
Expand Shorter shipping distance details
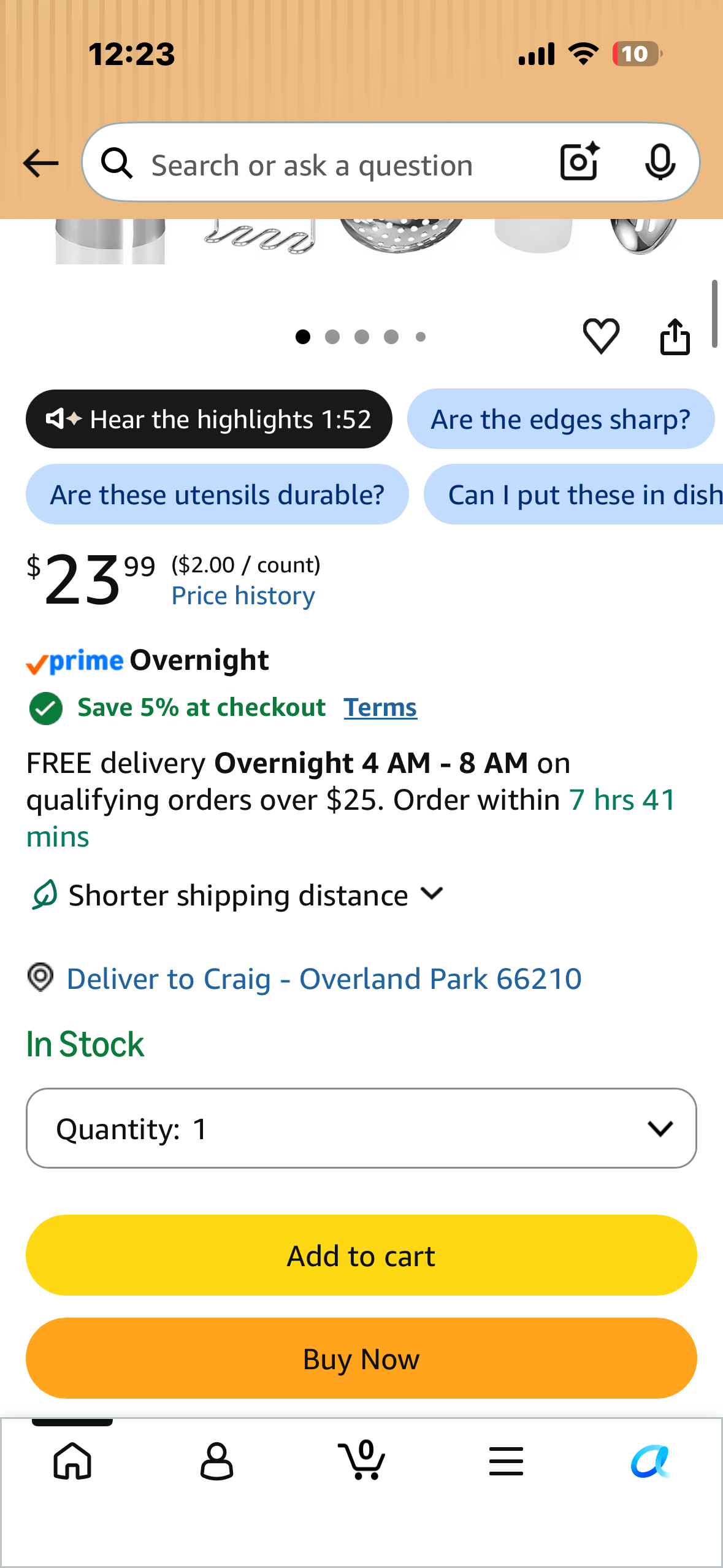237,895
